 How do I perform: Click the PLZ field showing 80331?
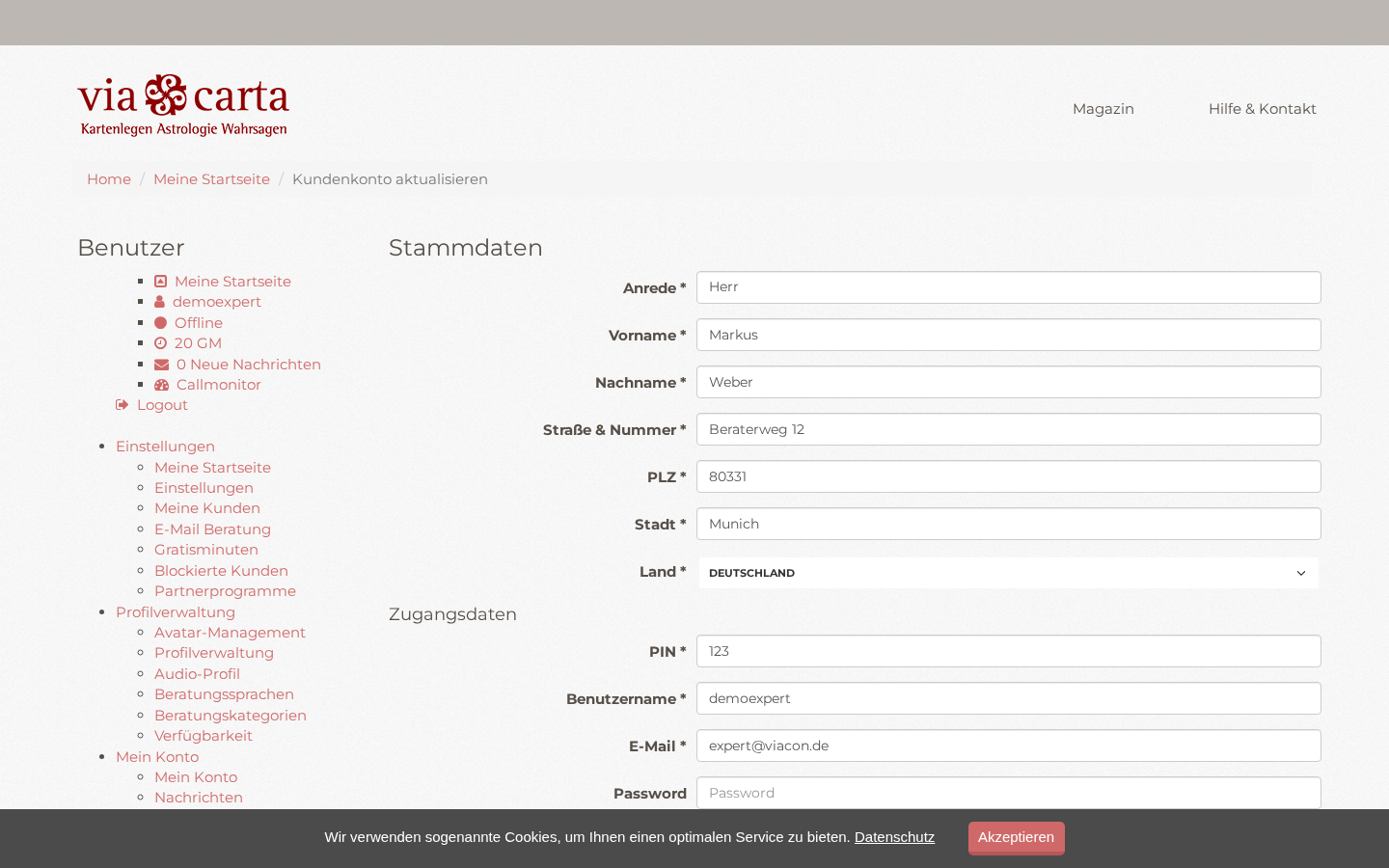click(x=1008, y=476)
